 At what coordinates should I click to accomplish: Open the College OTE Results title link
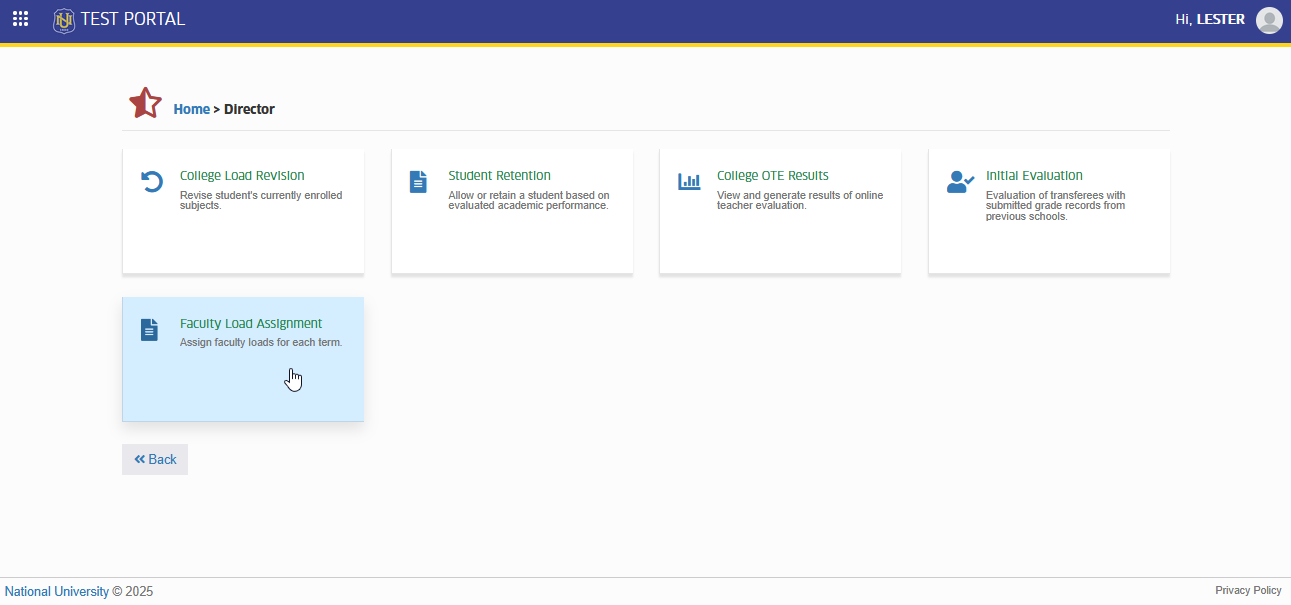pyautogui.click(x=773, y=176)
